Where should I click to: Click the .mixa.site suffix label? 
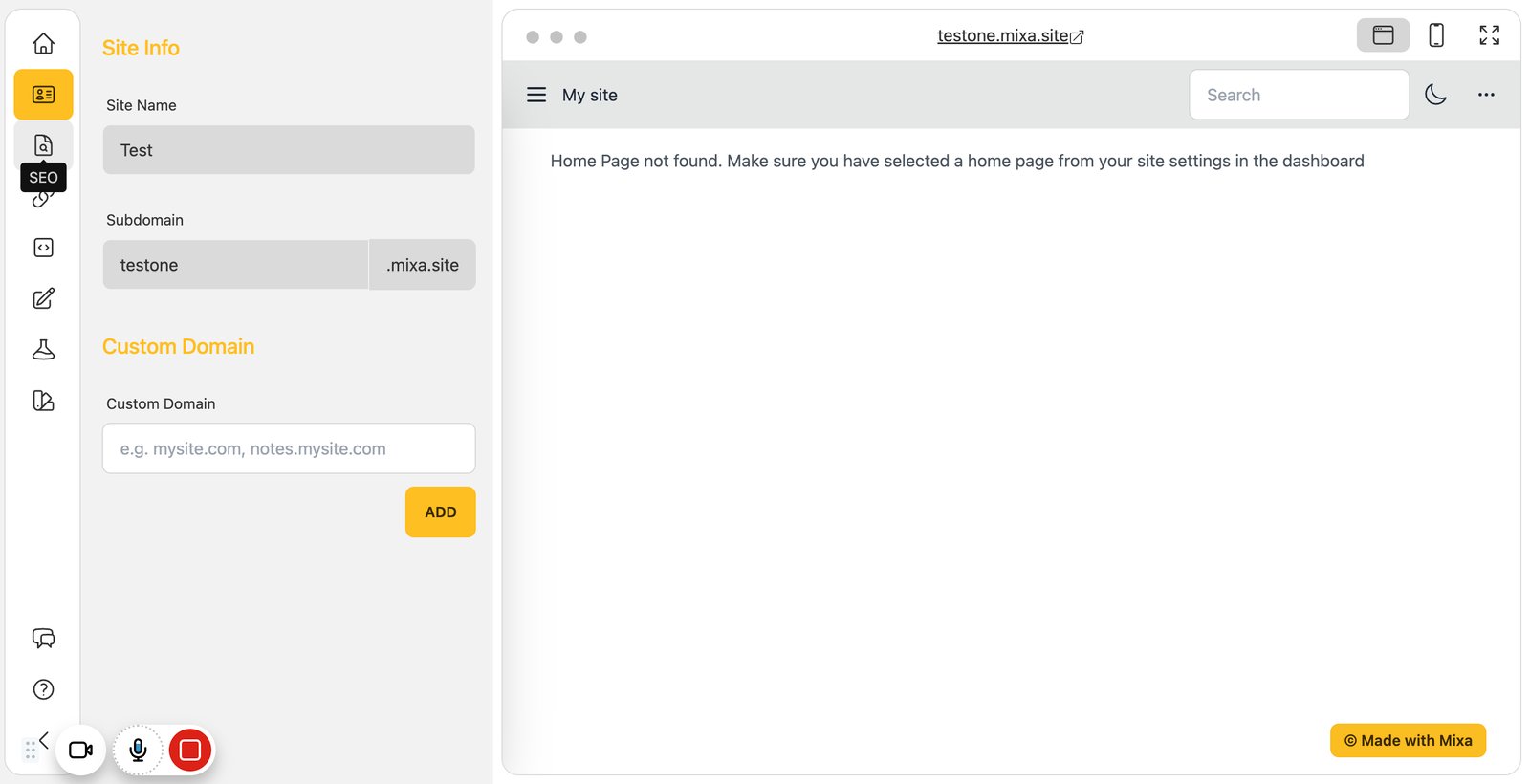tap(423, 265)
